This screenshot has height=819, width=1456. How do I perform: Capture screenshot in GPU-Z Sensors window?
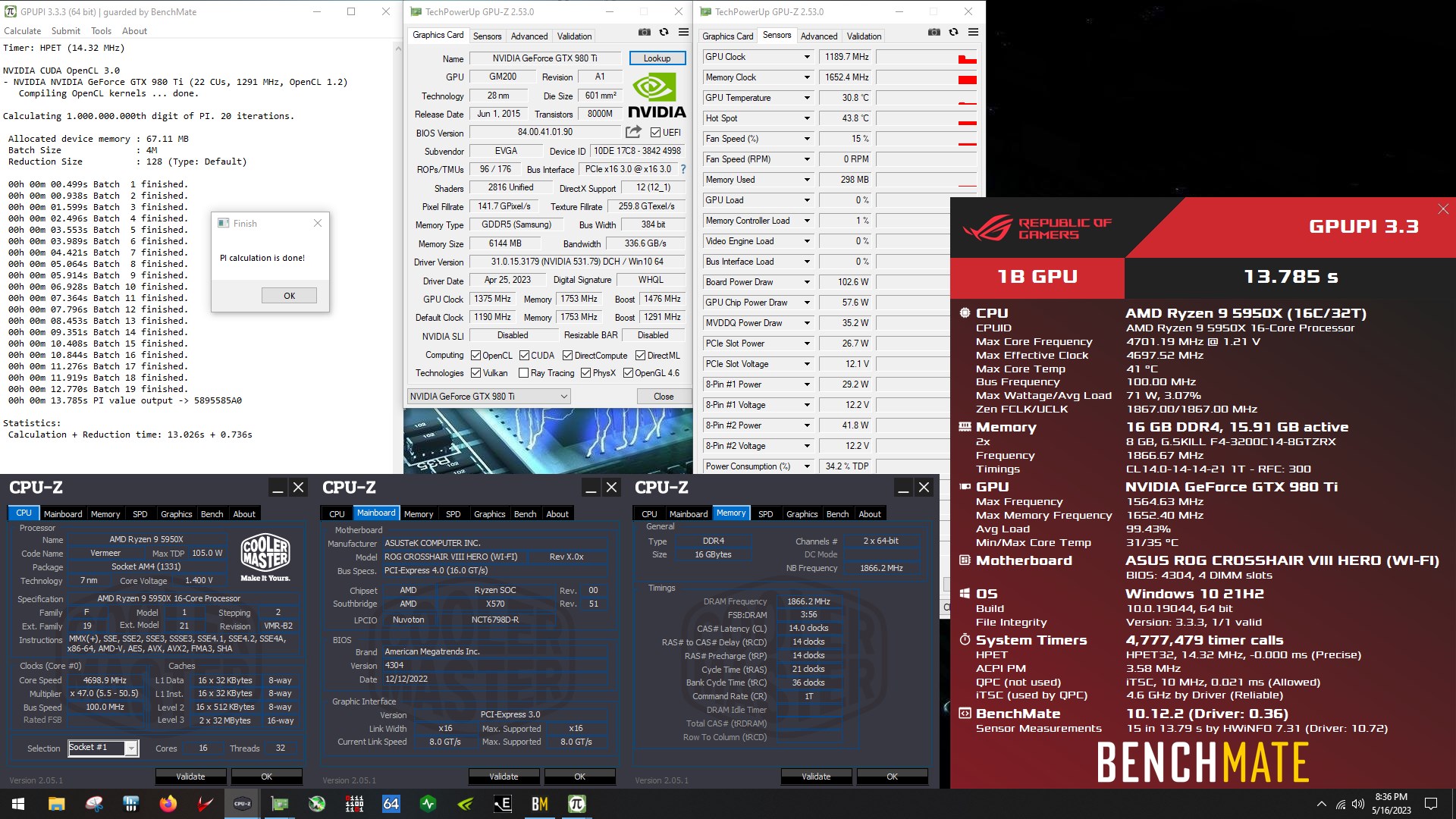(x=934, y=33)
